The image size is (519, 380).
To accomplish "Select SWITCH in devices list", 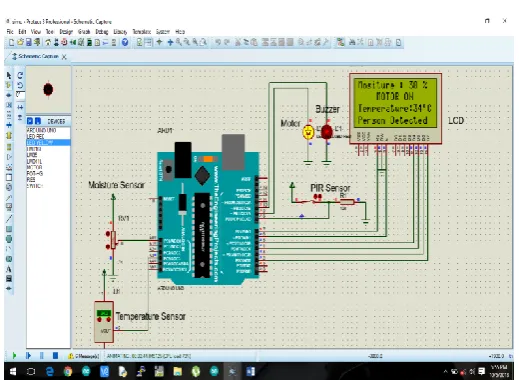I will tap(35, 186).
